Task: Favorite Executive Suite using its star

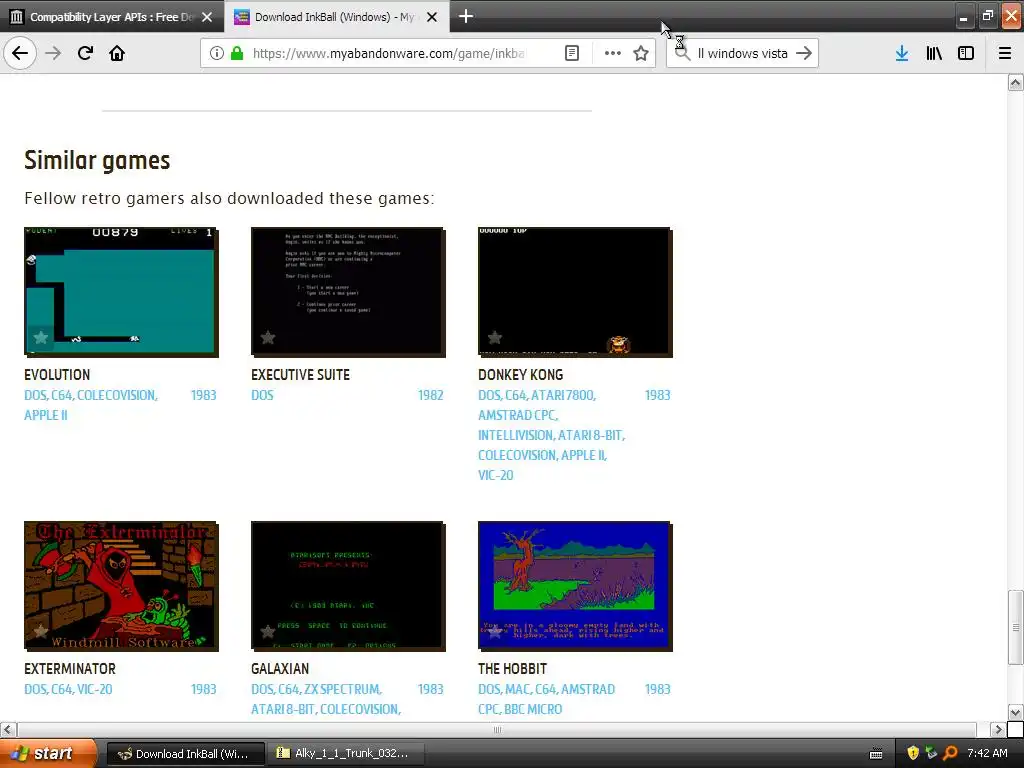Action: 268,337
